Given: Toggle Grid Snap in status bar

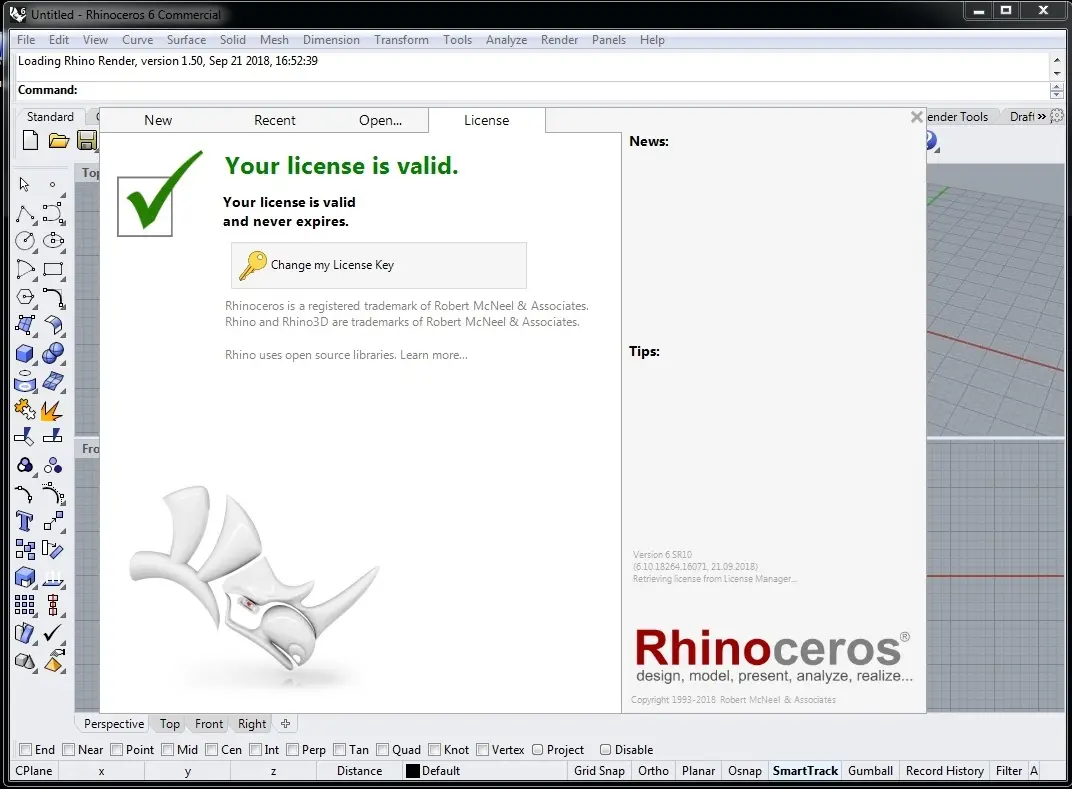Looking at the screenshot, I should click(600, 771).
